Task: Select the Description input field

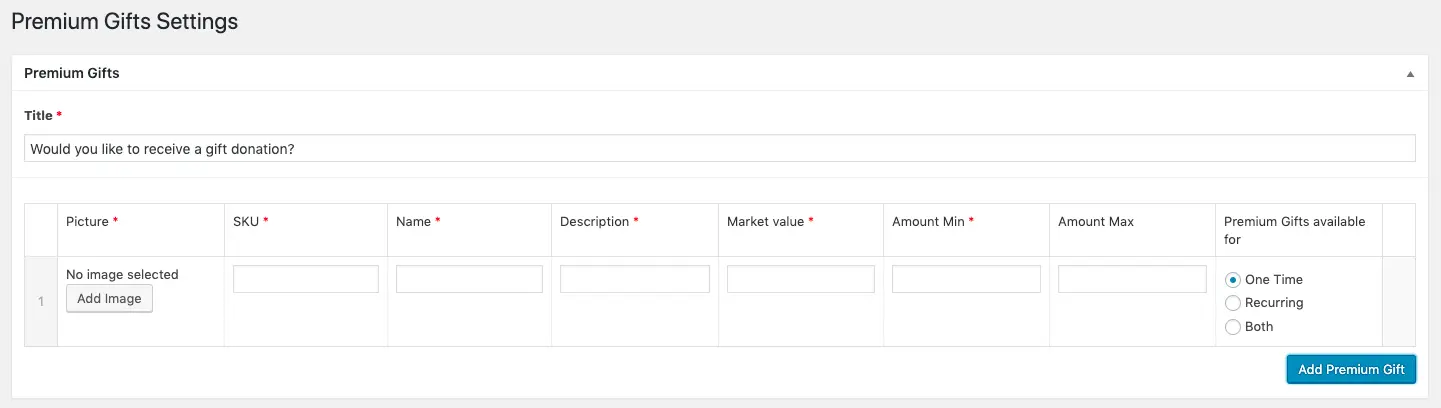Action: [x=634, y=279]
